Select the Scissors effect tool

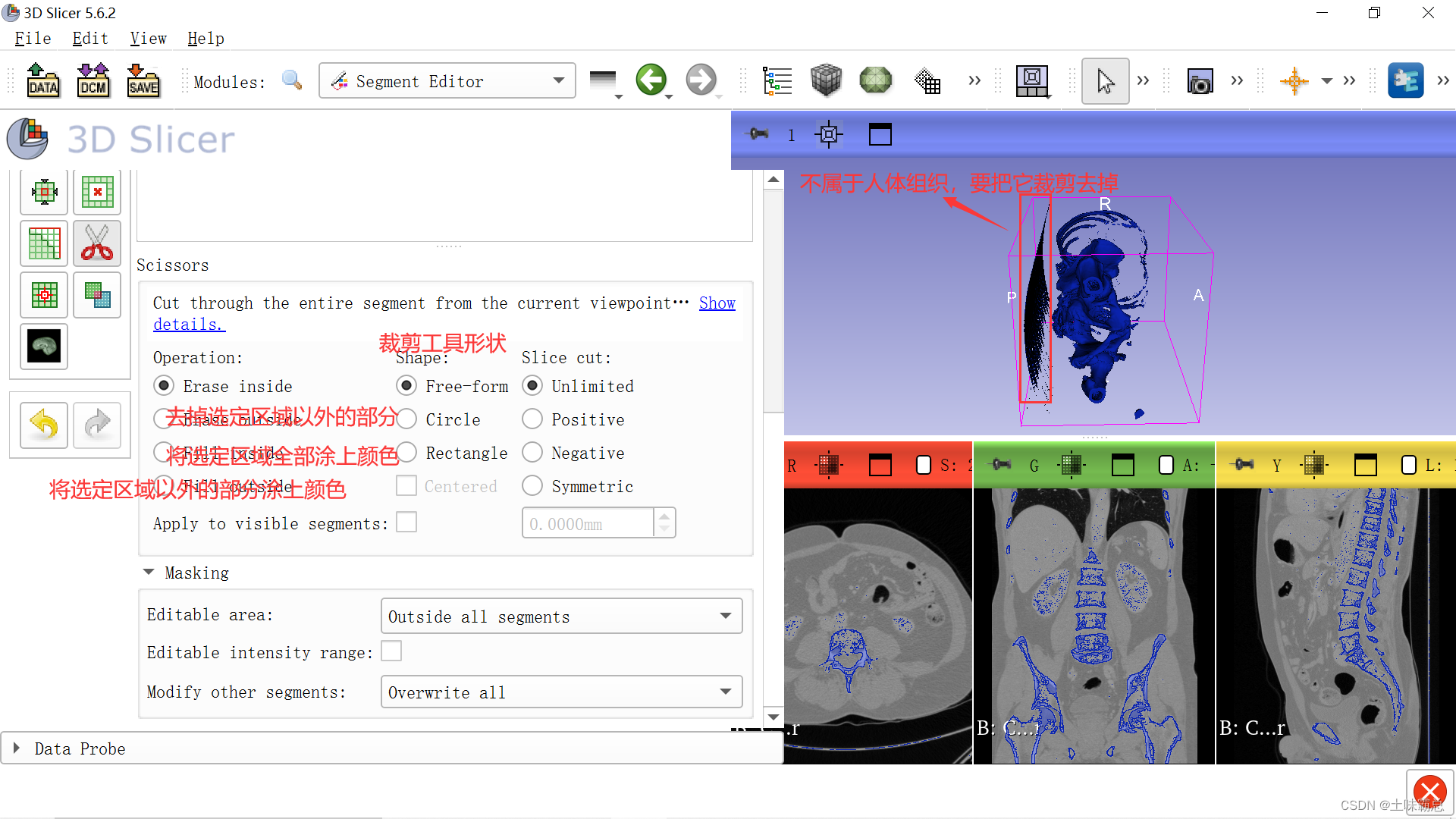pos(97,243)
